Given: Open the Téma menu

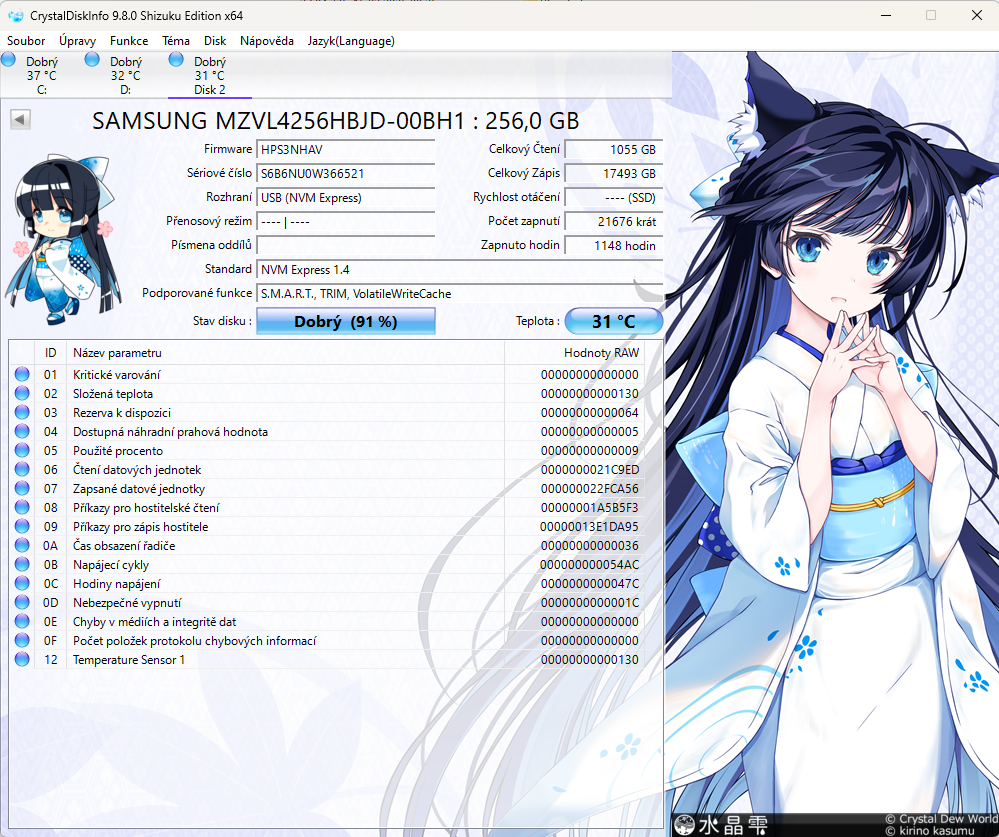Looking at the screenshot, I should tap(176, 41).
